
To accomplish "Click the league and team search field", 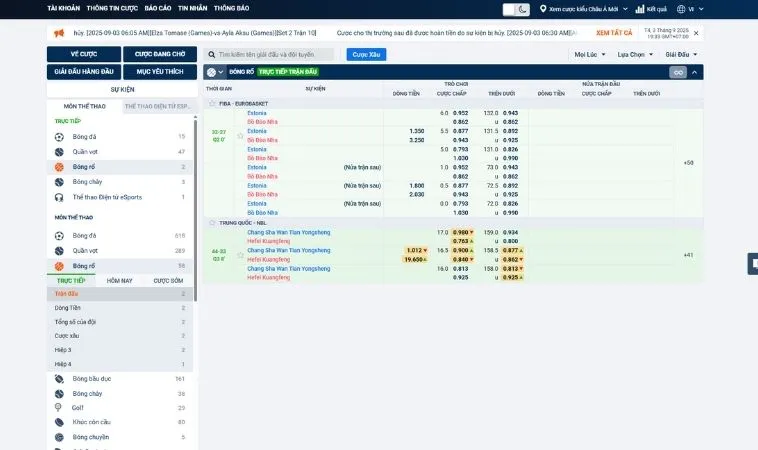I will (275, 54).
